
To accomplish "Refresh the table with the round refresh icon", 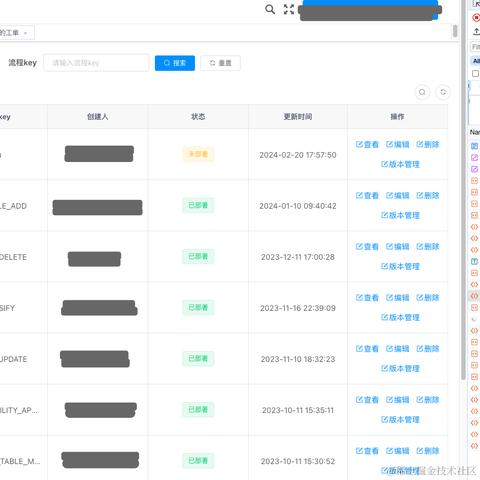I will click(x=443, y=92).
